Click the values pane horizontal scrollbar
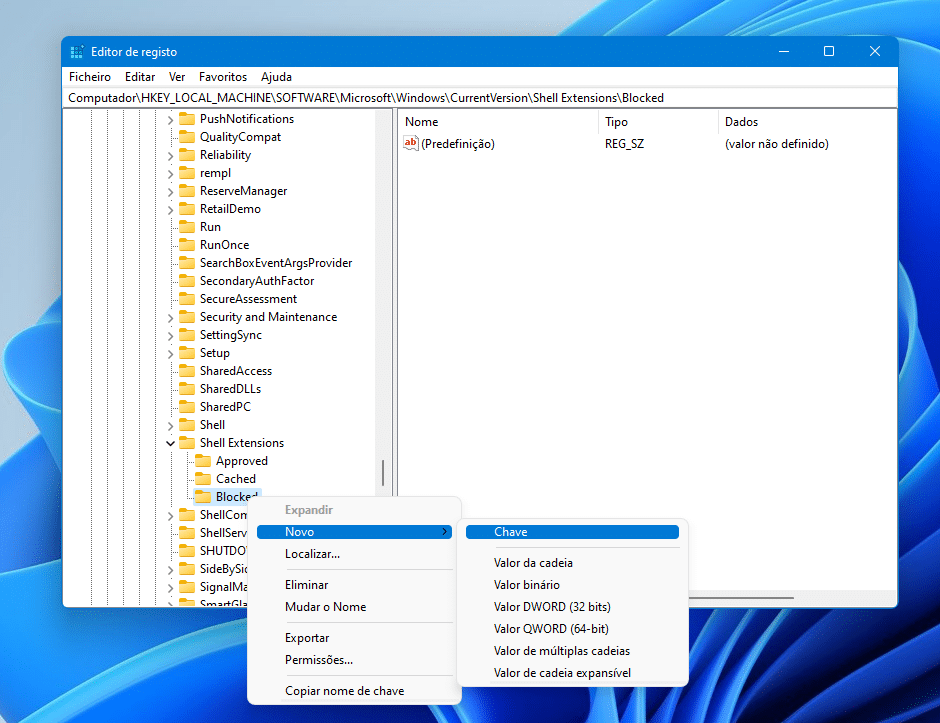 (x=741, y=598)
